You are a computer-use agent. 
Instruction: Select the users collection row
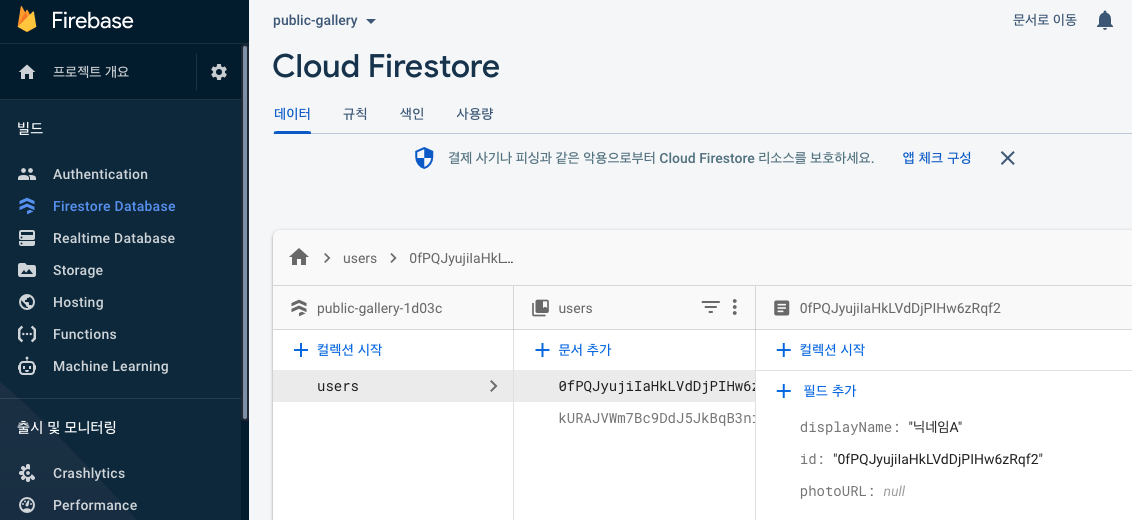click(393, 386)
